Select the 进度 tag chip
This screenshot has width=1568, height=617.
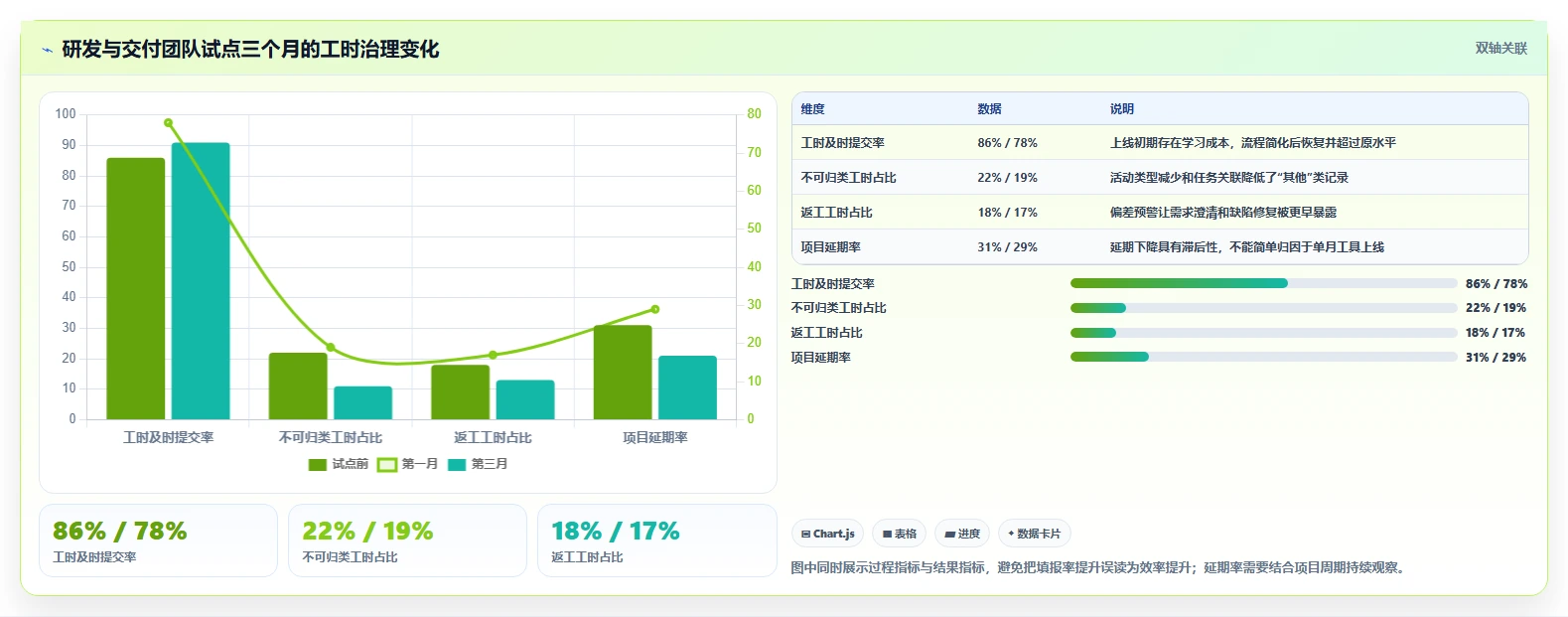pos(962,534)
